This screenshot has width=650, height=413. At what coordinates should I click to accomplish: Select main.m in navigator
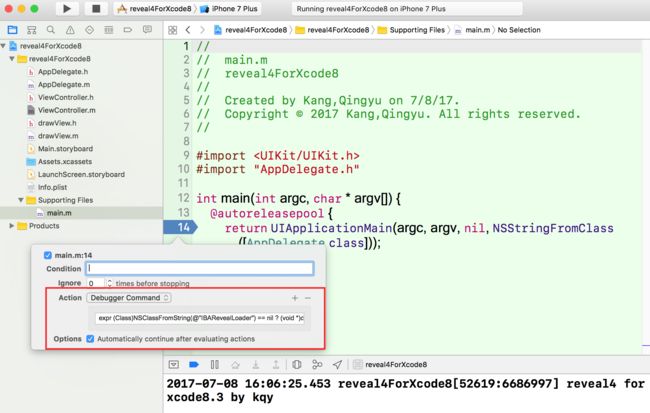[x=59, y=213]
